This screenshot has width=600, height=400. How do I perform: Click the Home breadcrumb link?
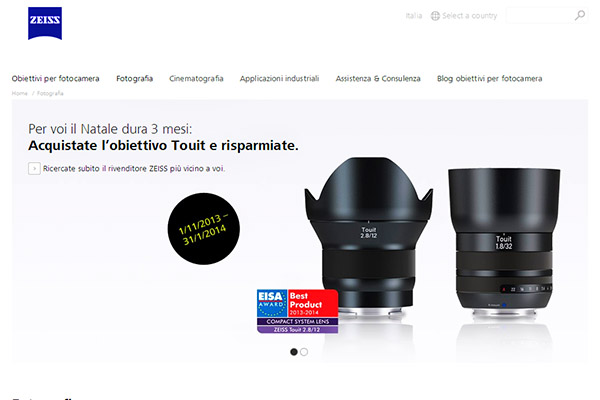click(20, 93)
